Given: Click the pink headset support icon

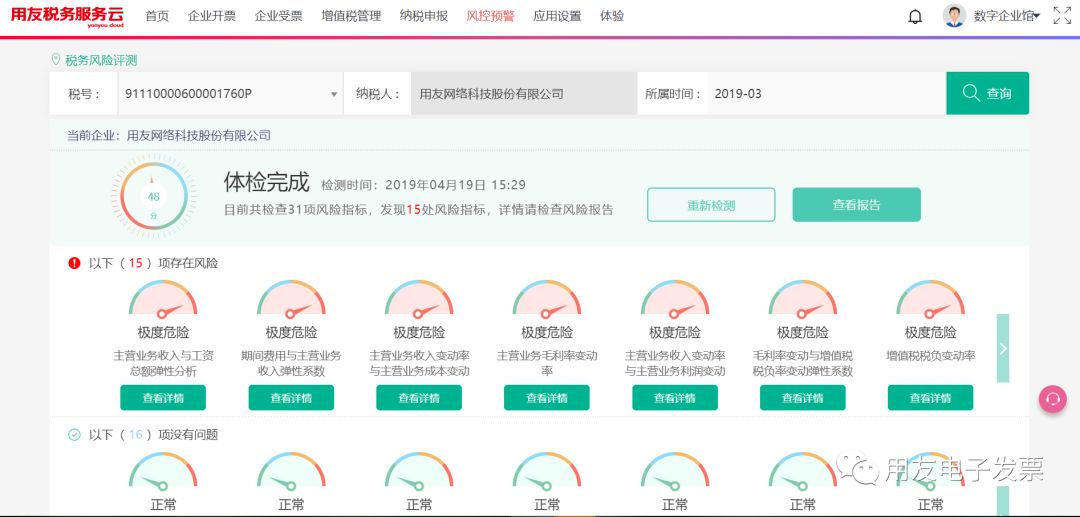Looking at the screenshot, I should pyautogui.click(x=1052, y=399).
